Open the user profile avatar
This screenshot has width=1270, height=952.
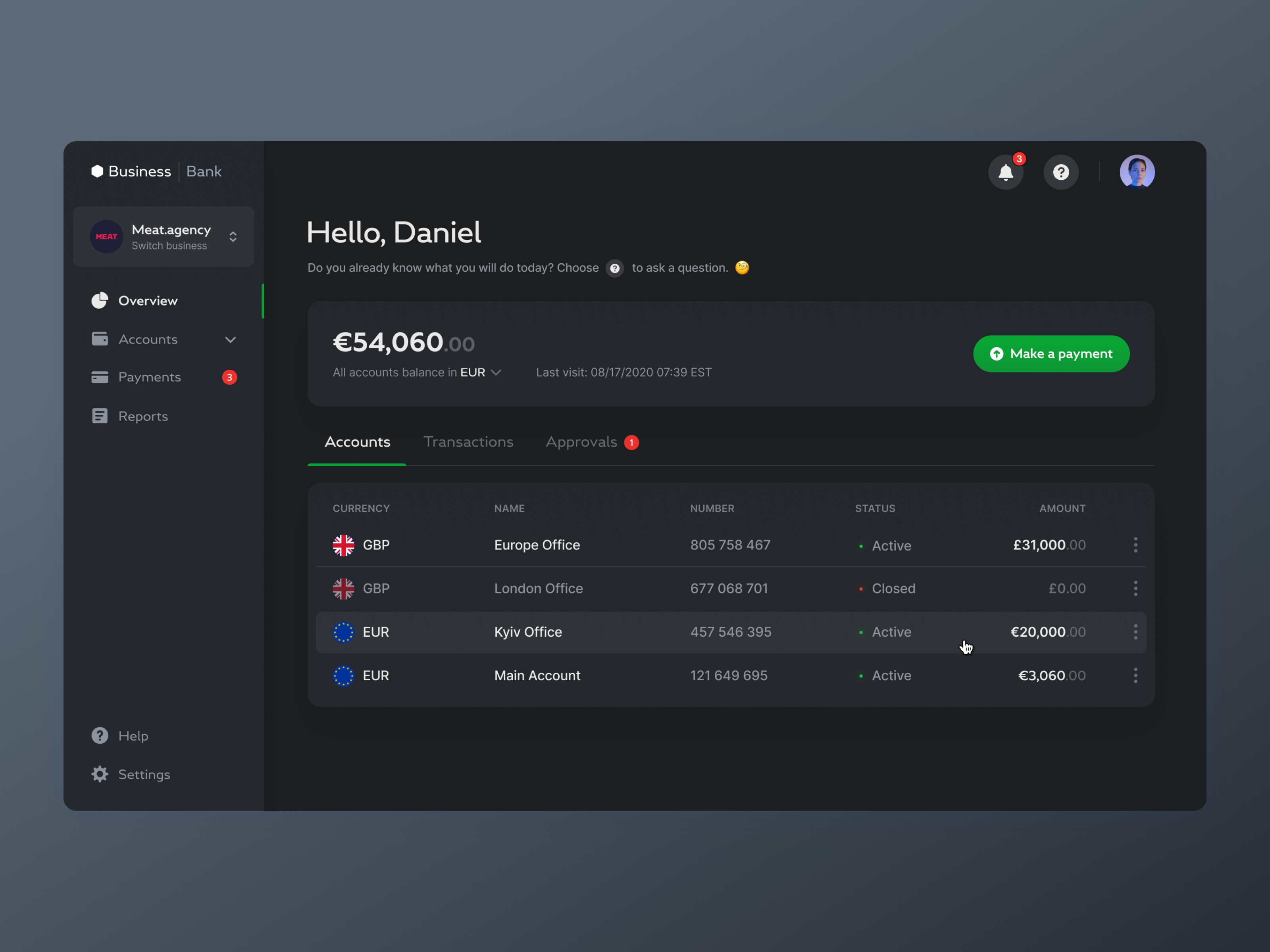pos(1137,172)
